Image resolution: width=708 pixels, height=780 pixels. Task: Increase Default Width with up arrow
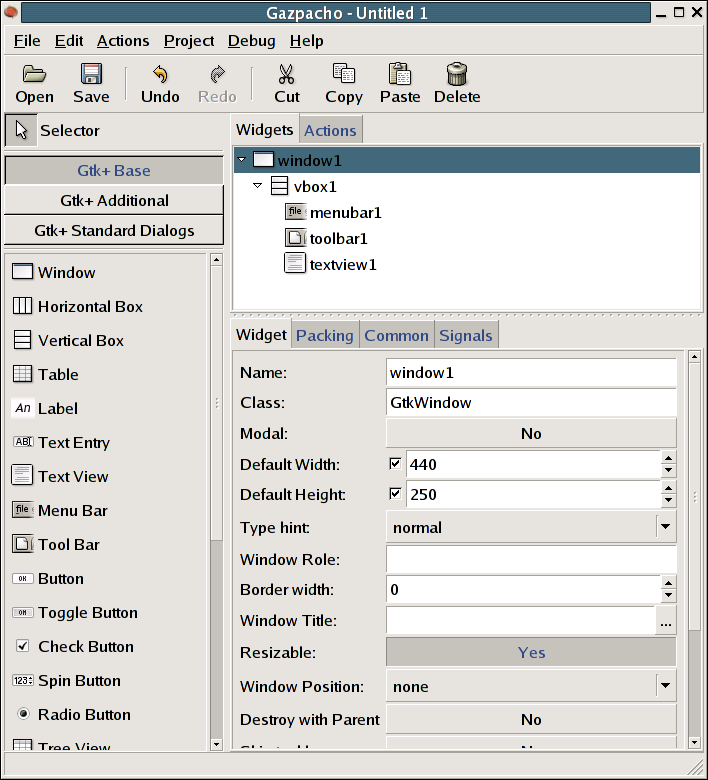(x=669, y=458)
